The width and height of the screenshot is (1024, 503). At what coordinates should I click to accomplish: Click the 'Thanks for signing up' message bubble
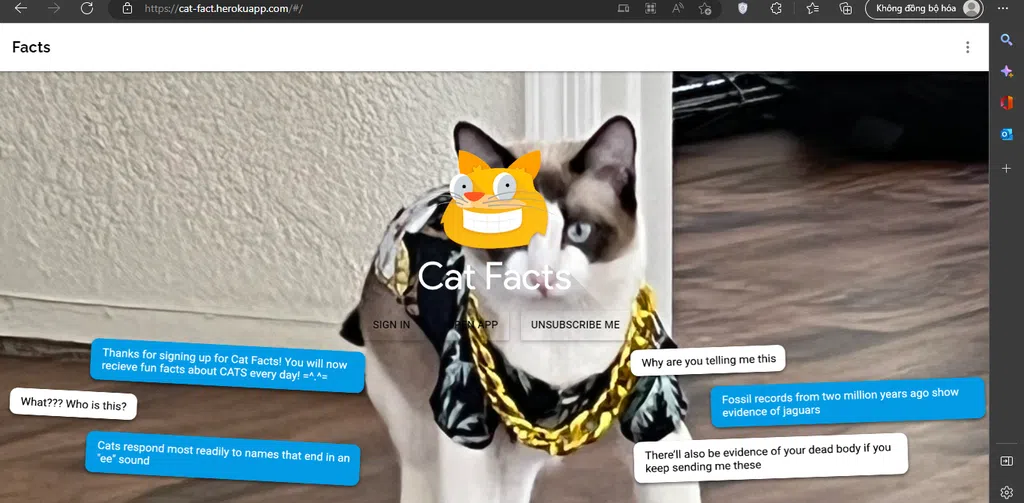pyautogui.click(x=227, y=366)
